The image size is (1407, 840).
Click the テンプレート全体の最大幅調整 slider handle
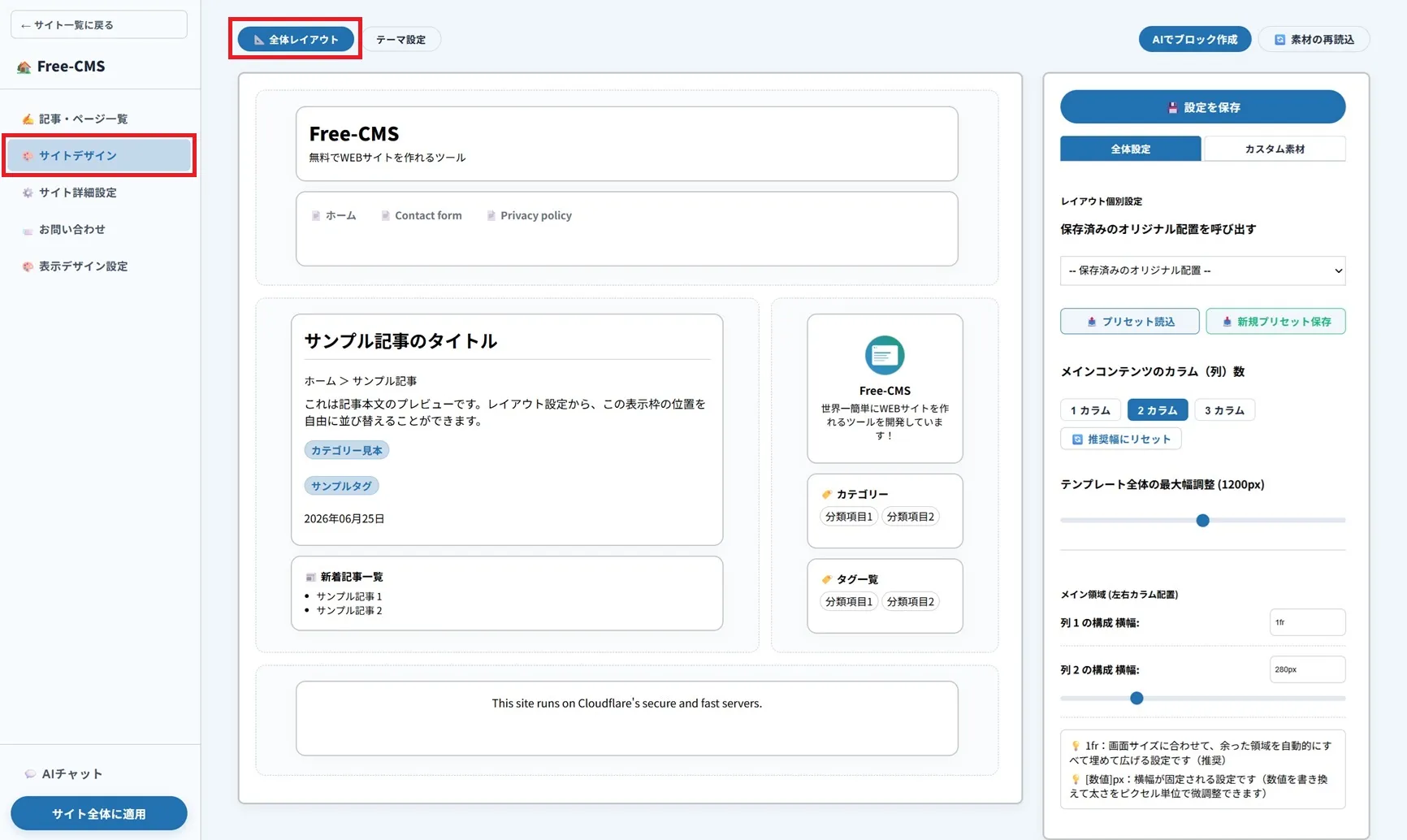(x=1202, y=521)
